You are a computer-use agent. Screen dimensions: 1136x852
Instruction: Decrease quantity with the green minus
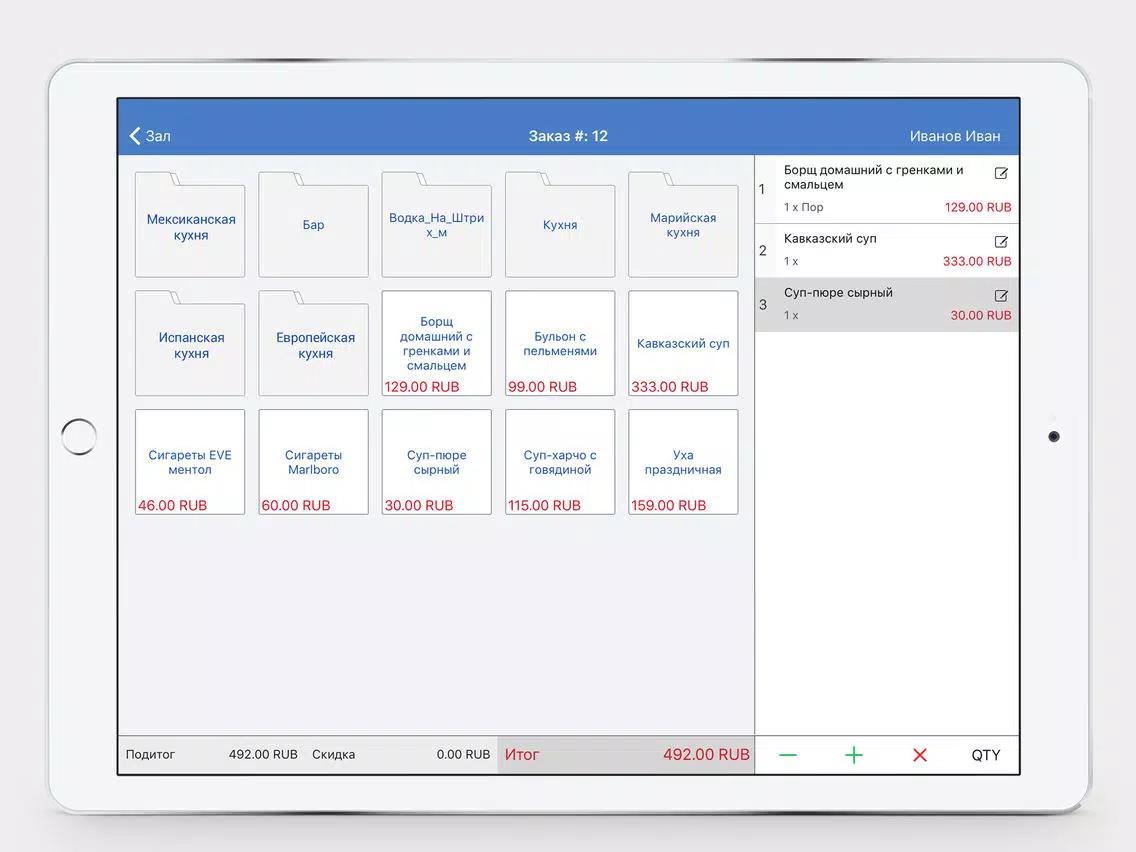pos(788,755)
